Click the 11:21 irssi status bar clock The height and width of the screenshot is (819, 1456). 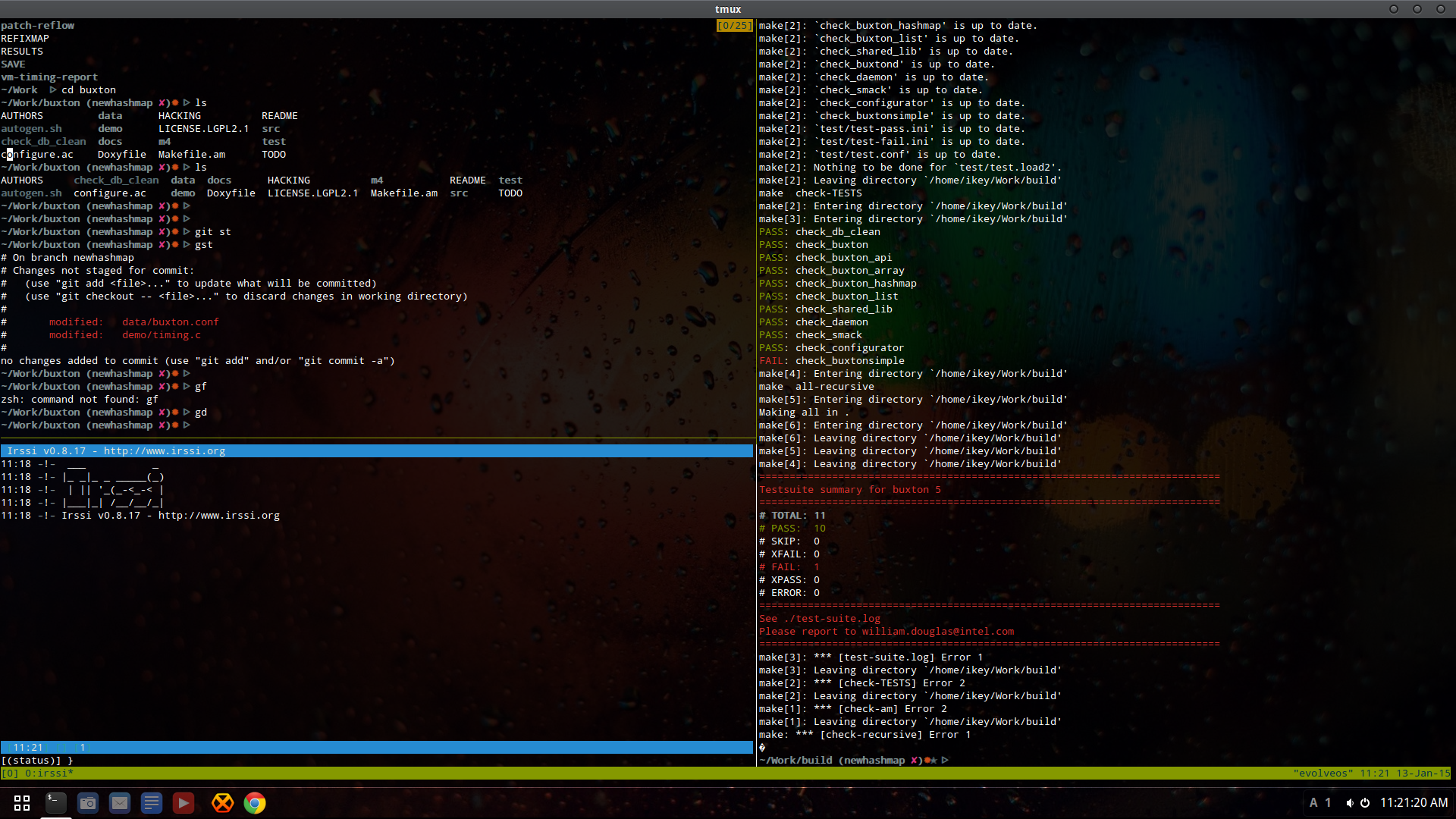coord(28,748)
